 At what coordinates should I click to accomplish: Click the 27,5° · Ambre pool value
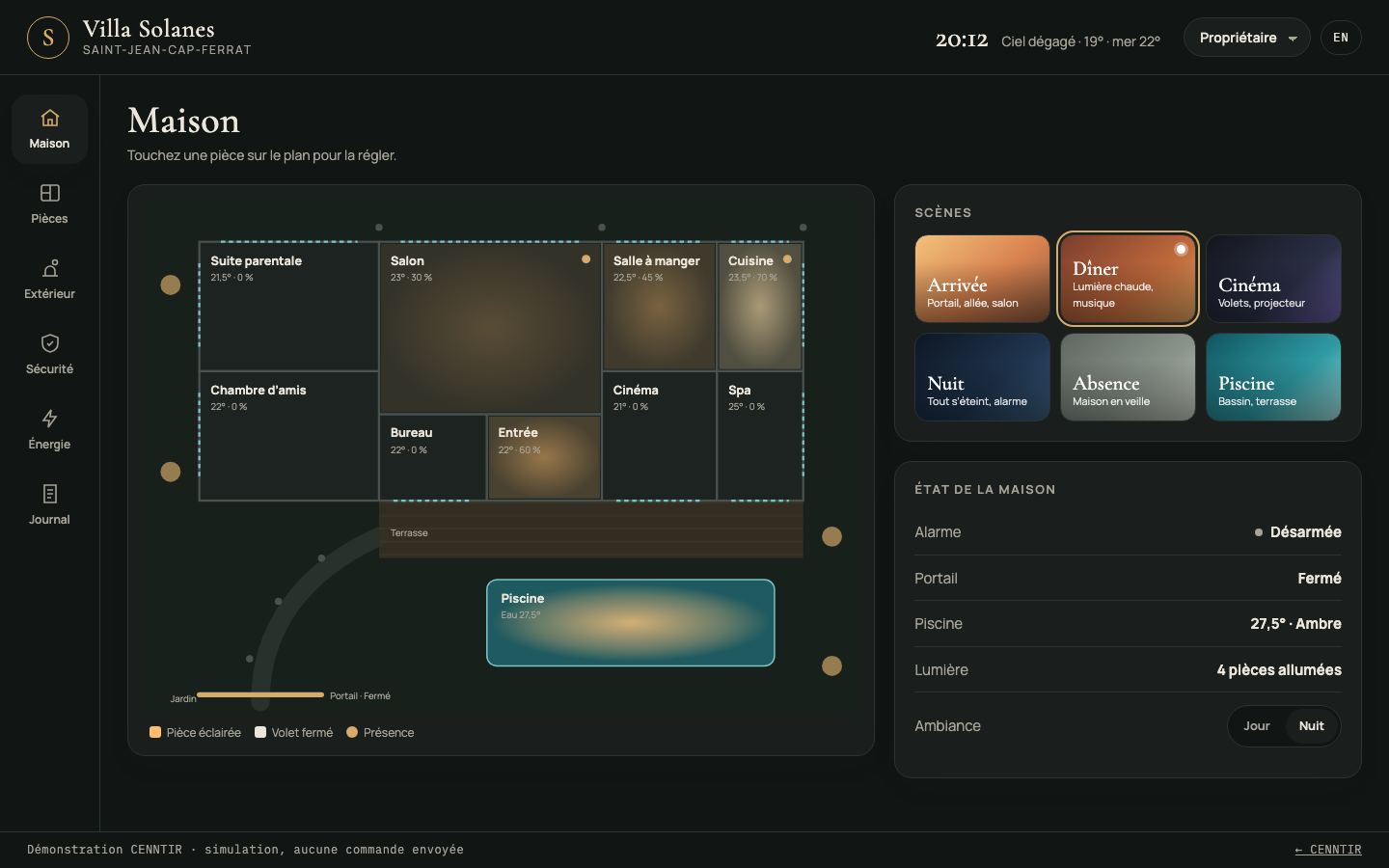tap(1295, 624)
